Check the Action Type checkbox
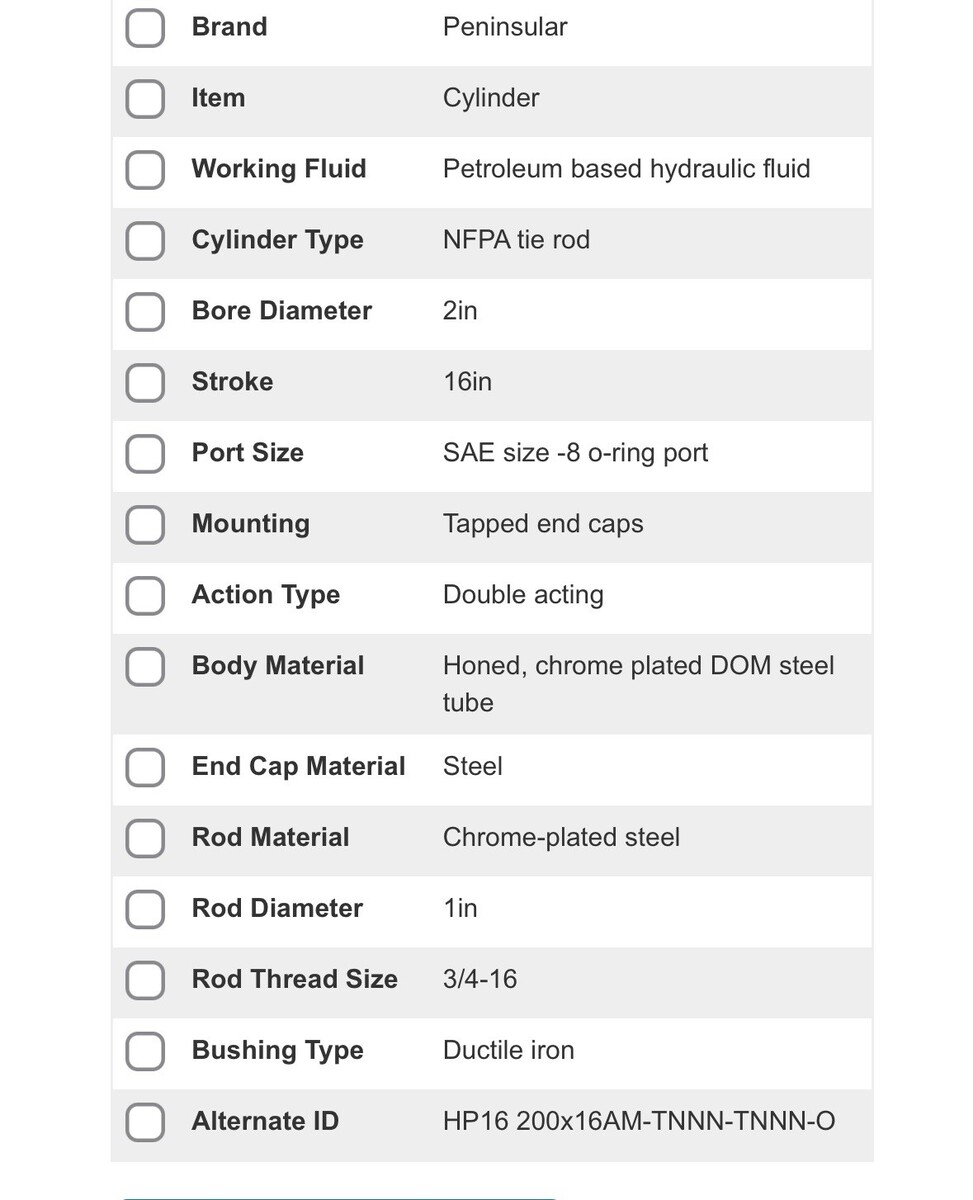Screen dimensions: 973x1200 pos(145,595)
